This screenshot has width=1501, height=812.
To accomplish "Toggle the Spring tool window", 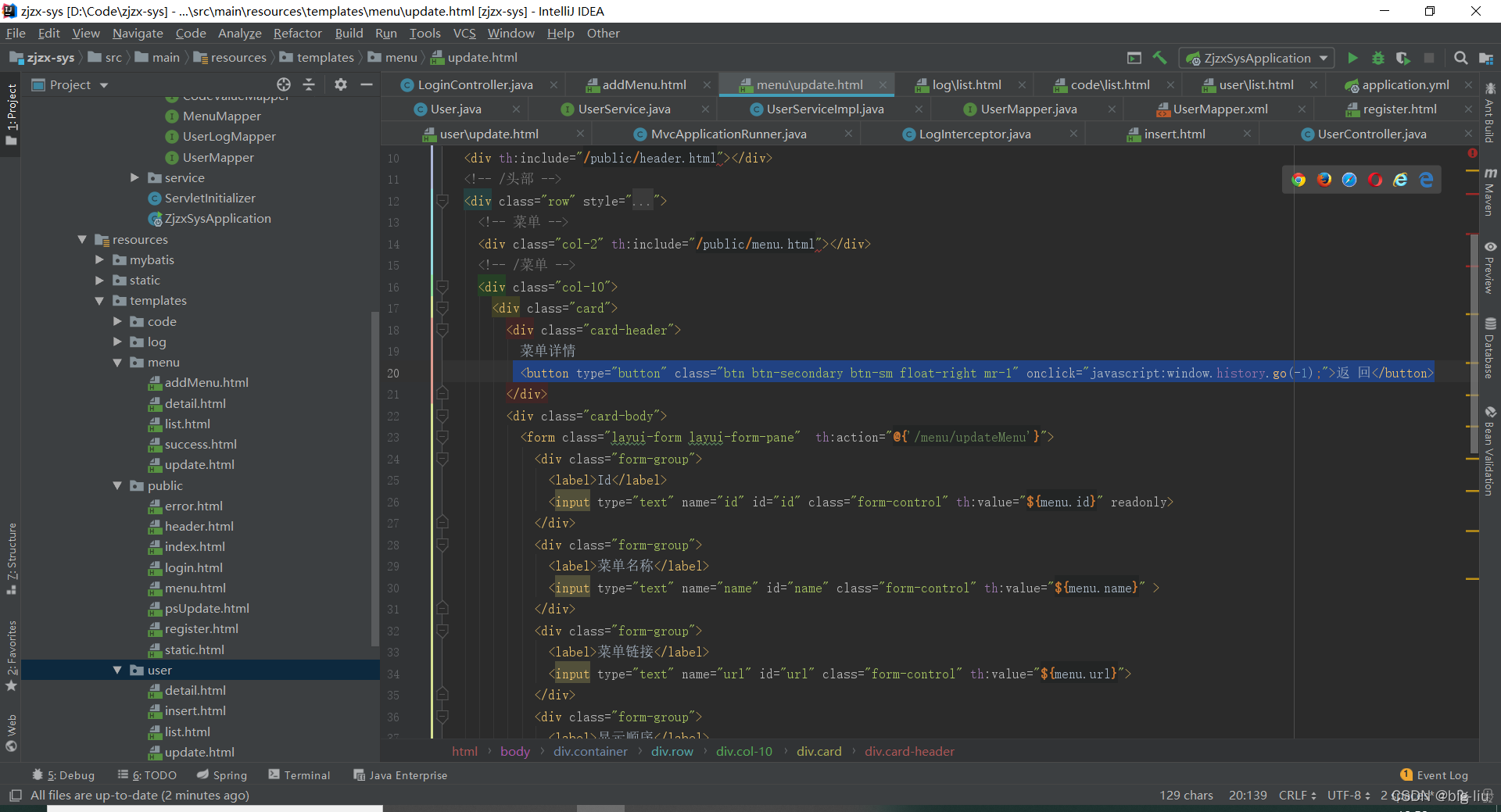I will pos(222,775).
